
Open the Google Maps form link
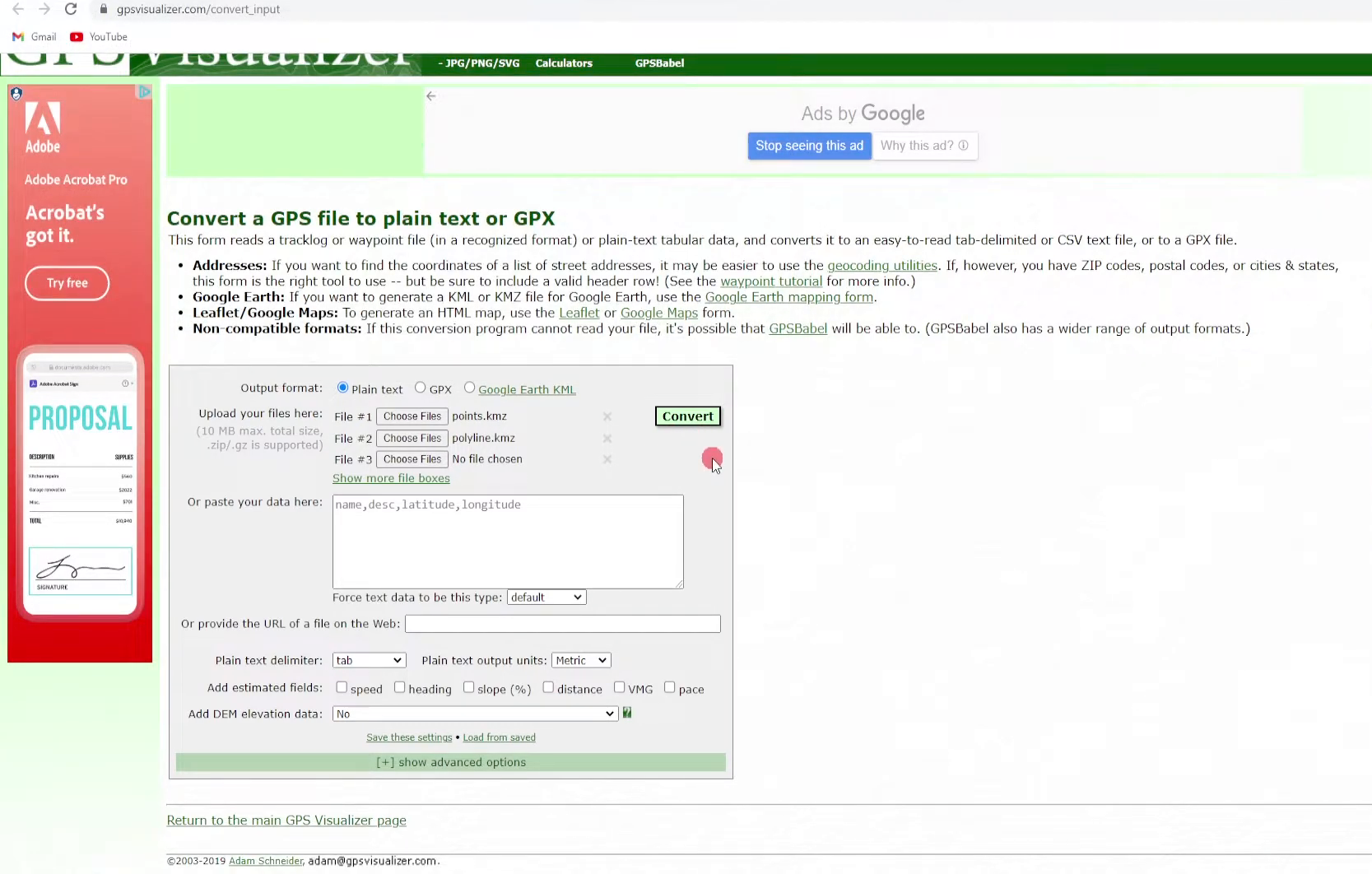pyautogui.click(x=659, y=313)
